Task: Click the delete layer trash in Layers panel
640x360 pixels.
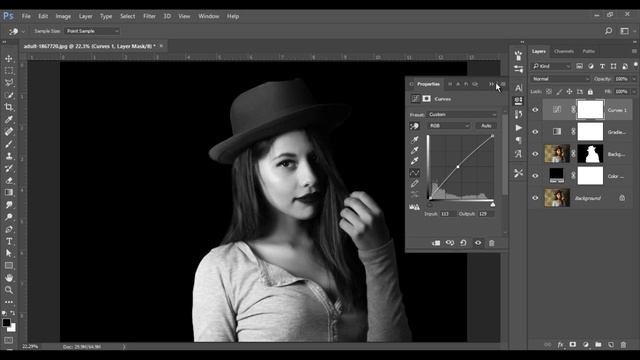Action: [x=623, y=345]
